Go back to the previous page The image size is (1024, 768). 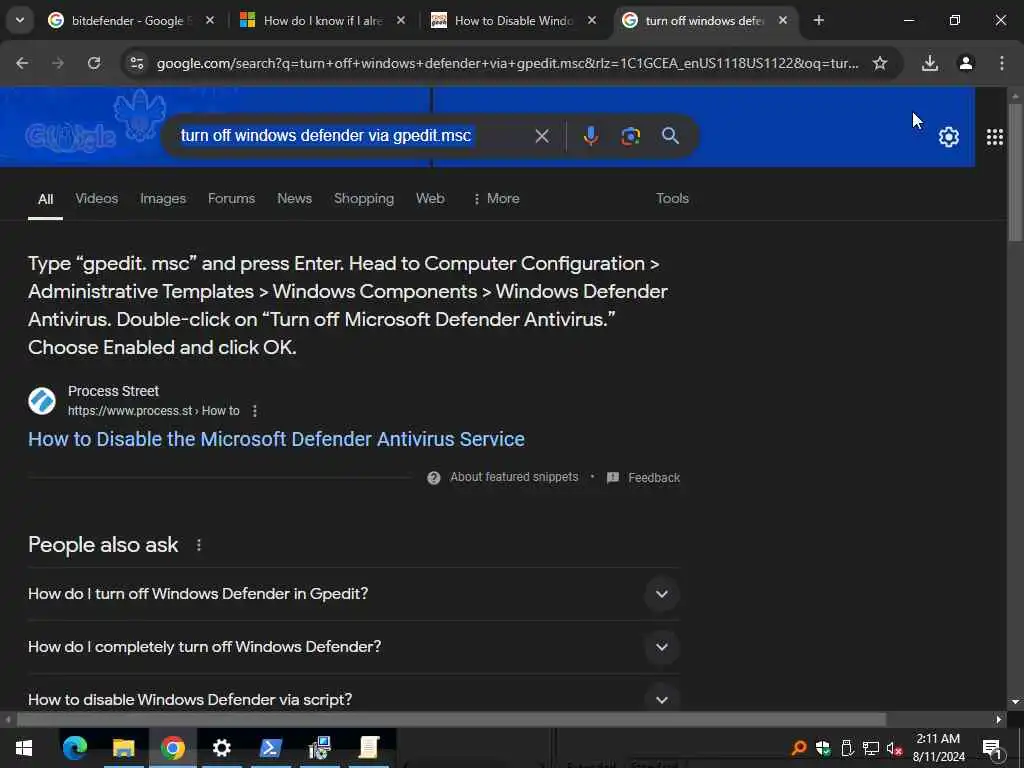tap(22, 63)
